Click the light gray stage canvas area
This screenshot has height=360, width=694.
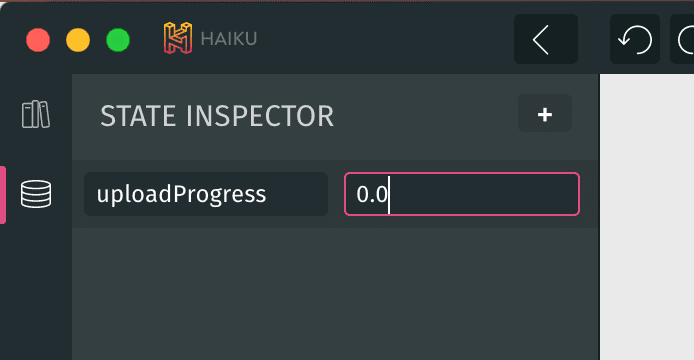coord(647,217)
